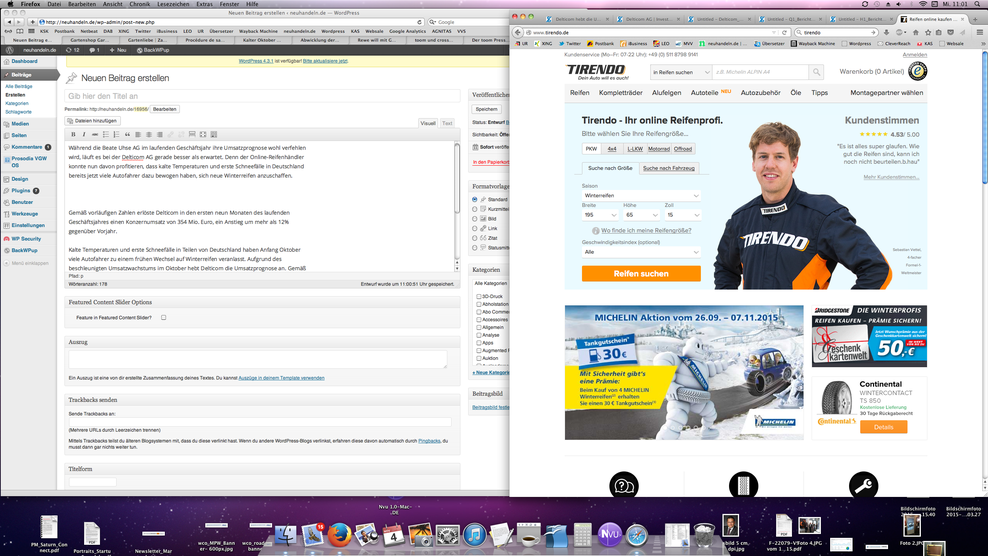Reload the Tirendo page
Viewport: 988px width, 556px height.
(x=784, y=32)
